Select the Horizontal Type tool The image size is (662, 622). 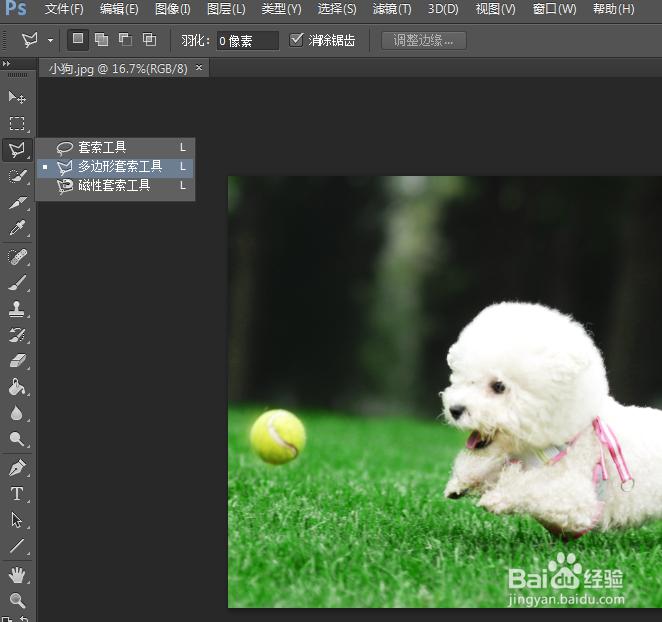pyautogui.click(x=17, y=494)
